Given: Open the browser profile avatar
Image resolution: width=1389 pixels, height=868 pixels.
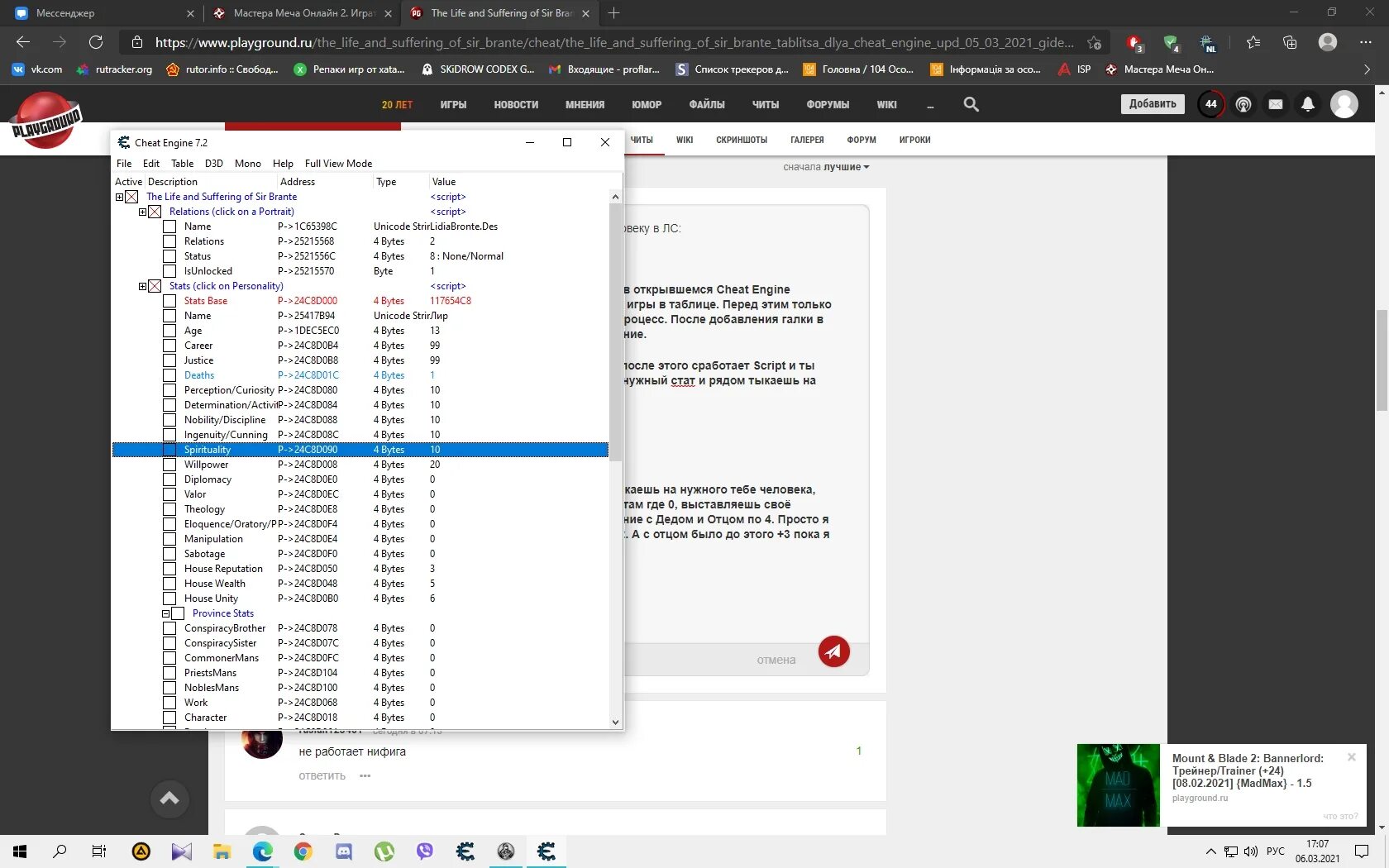Looking at the screenshot, I should click(1328, 42).
